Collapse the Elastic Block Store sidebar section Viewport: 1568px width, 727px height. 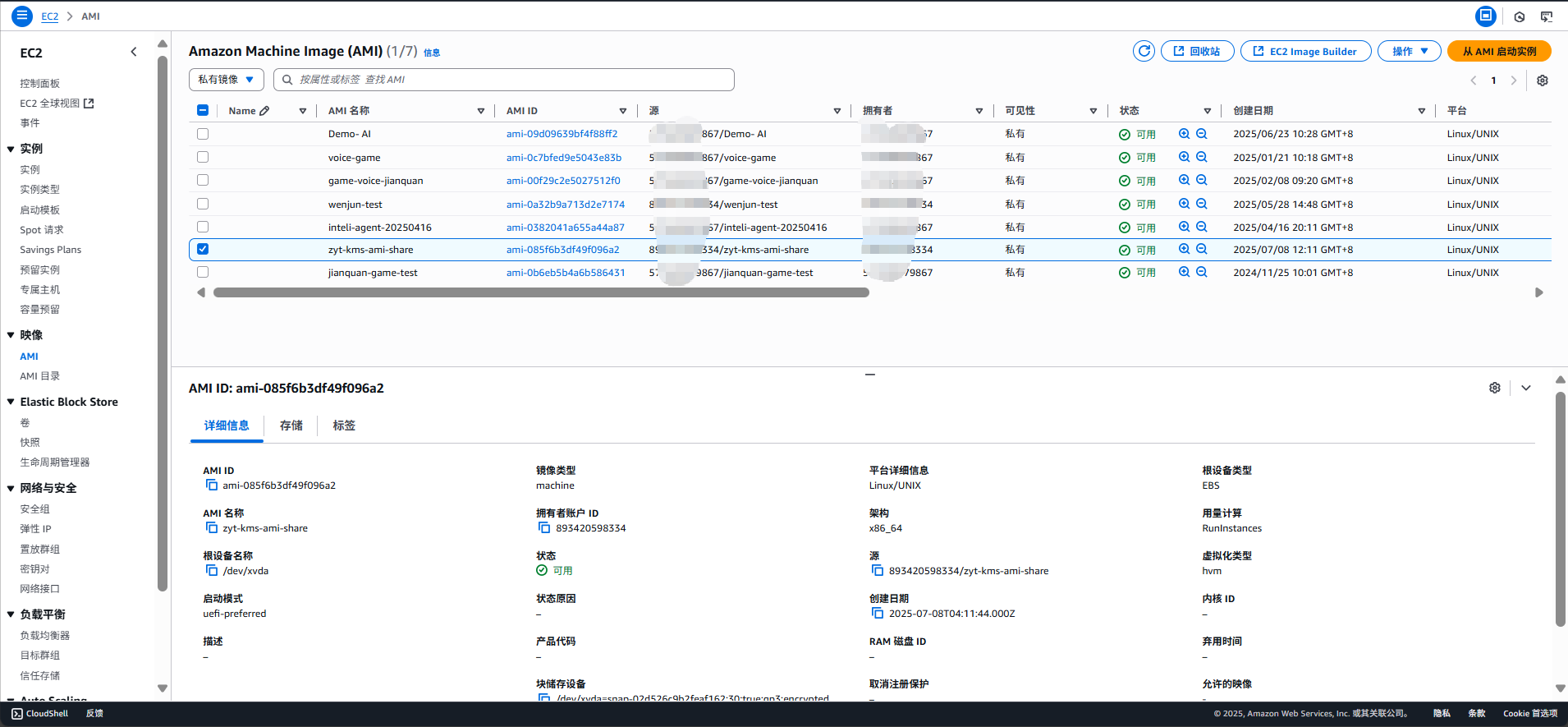[11, 402]
